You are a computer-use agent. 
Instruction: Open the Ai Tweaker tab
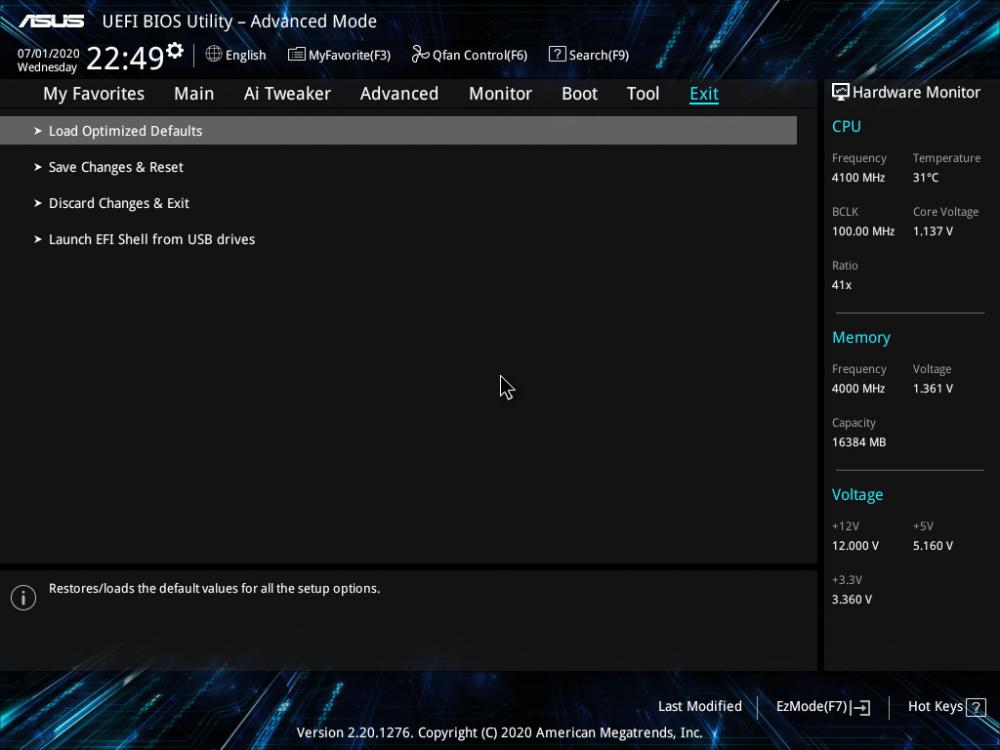click(287, 94)
